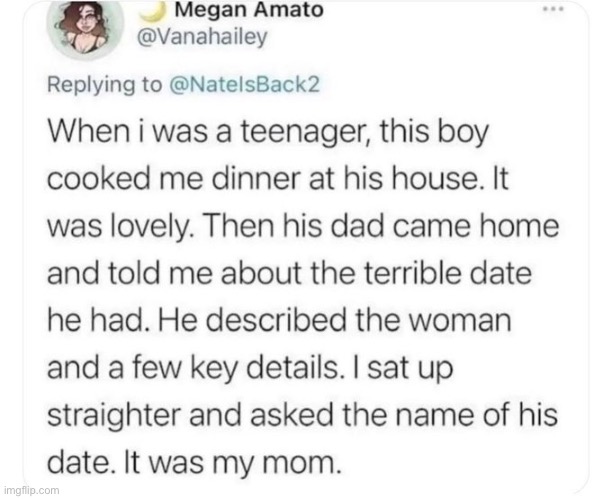Viewport: 612px width, 499px height.
Task: Click the crescent moon emoji beside the name
Action: [x=151, y=12]
